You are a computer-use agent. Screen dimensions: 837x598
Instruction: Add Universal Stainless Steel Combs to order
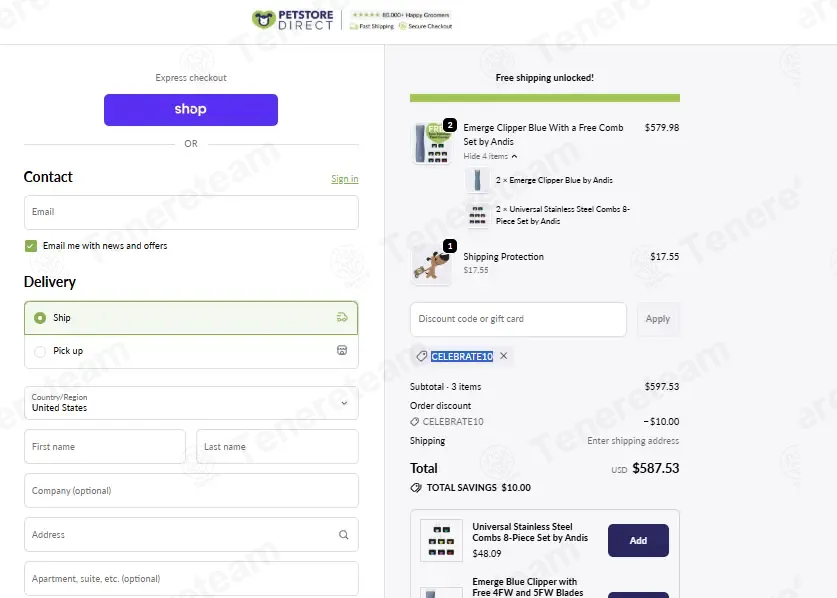pos(638,540)
